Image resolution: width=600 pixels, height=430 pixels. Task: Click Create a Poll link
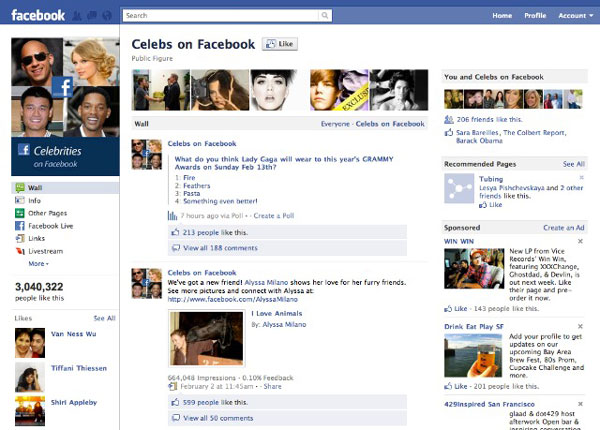[274, 216]
